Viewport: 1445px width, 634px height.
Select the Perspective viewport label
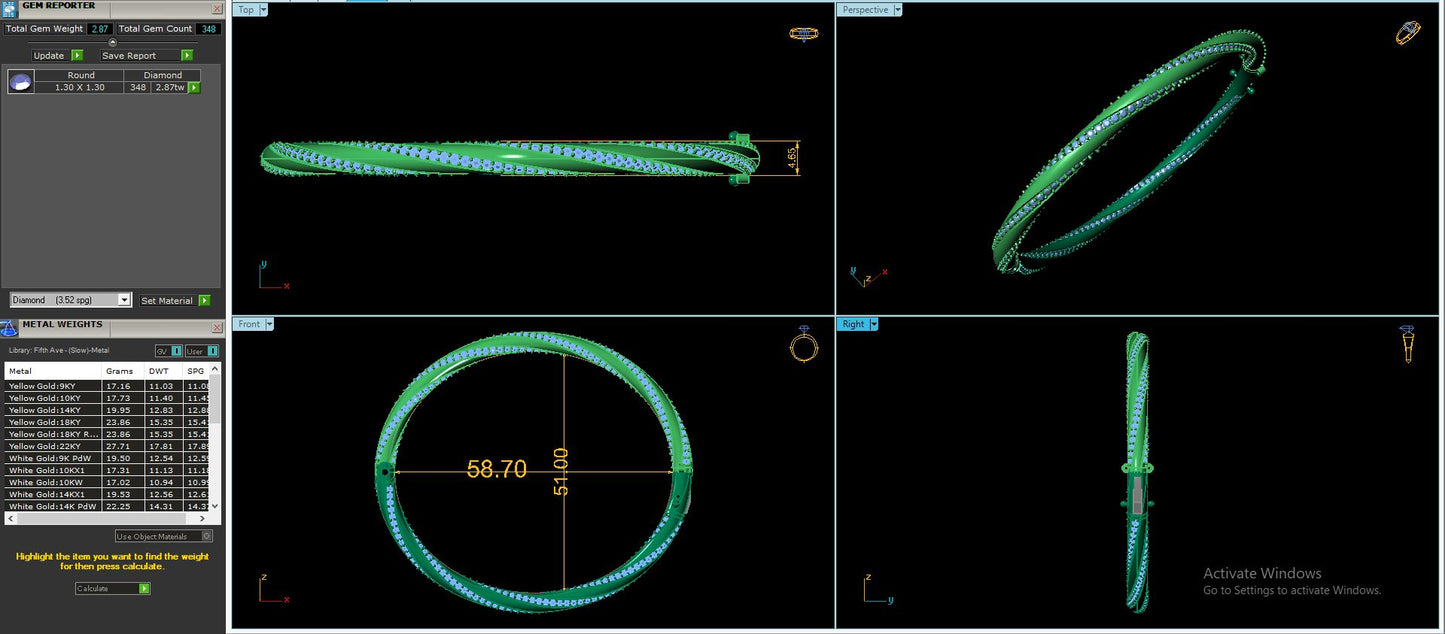point(865,10)
